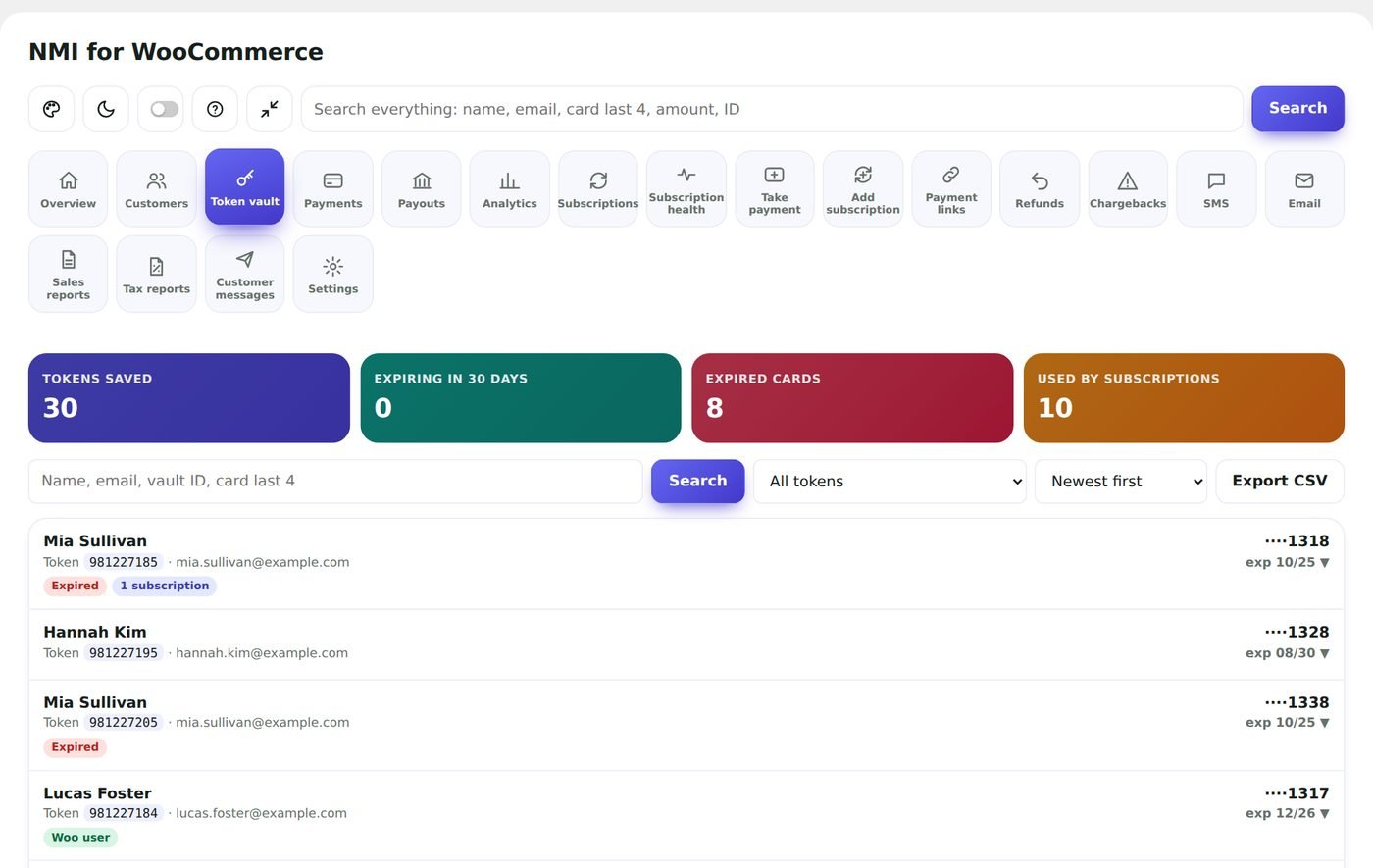The image size is (1373, 868).
Task: Click the collapse view arrows icon
Action: coord(269,109)
